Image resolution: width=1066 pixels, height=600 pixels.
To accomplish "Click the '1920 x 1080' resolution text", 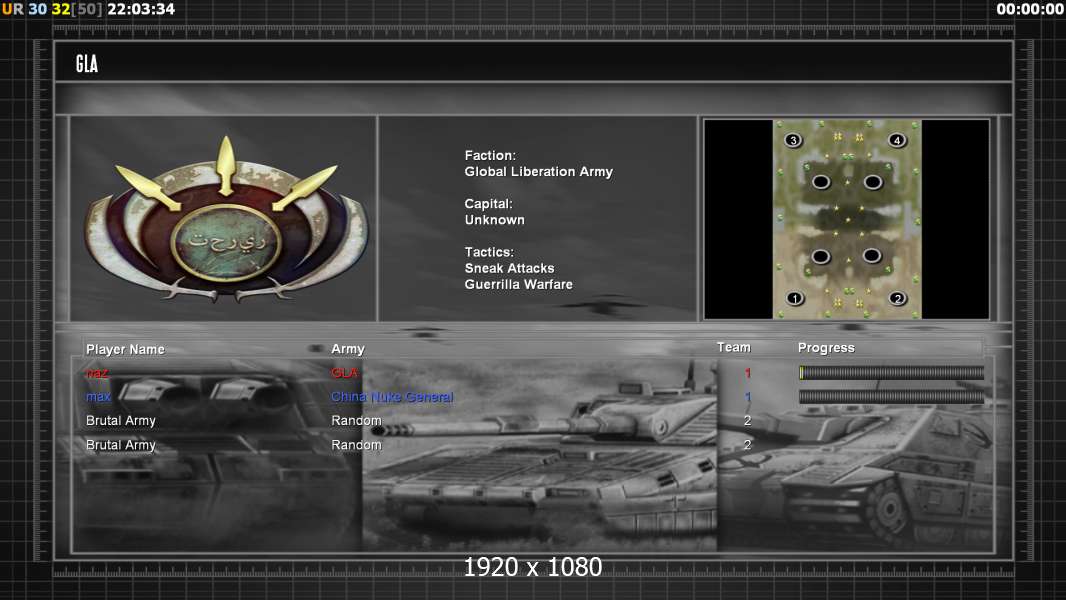I will tap(532, 567).
